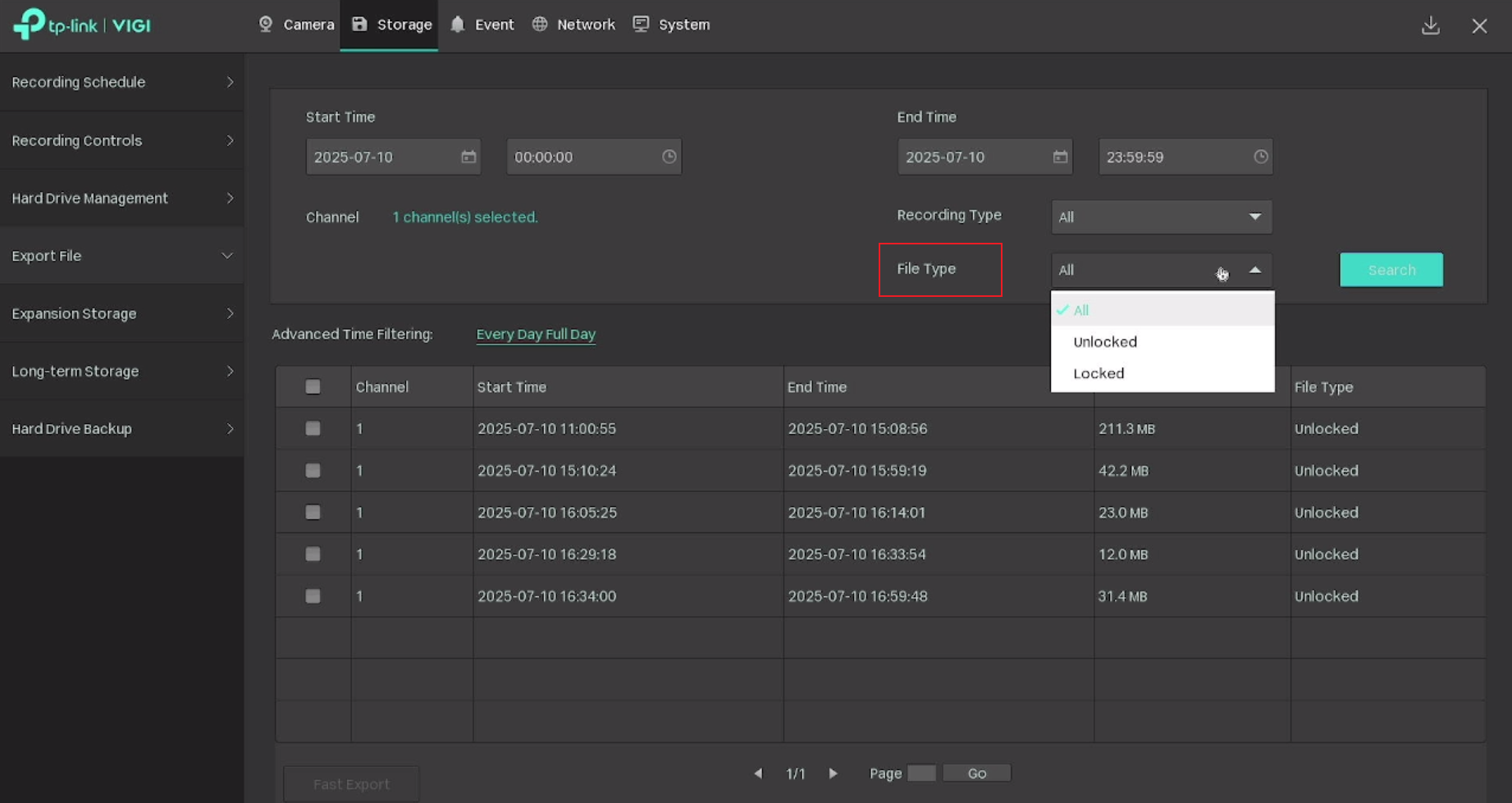Select Locked from the File Type dropdown
1512x803 pixels.
coord(1099,373)
